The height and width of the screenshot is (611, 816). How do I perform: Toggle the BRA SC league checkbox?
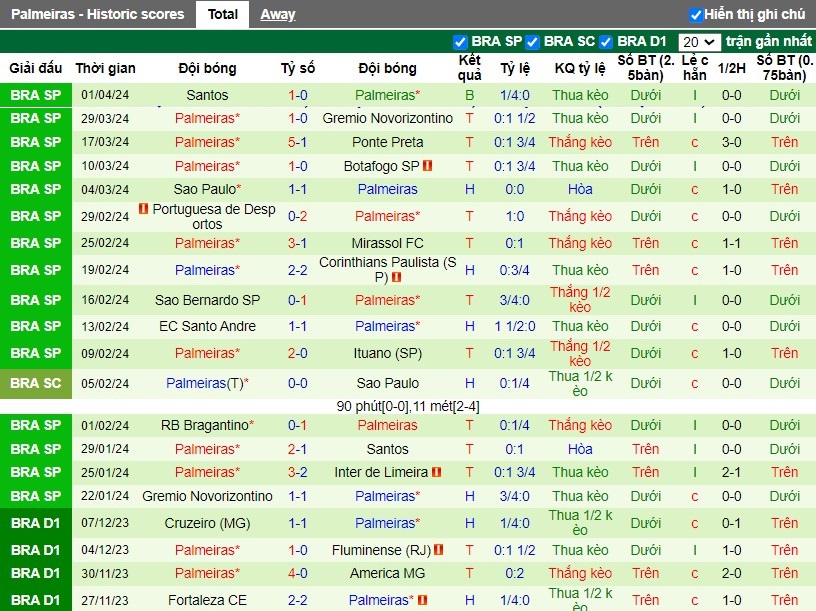tap(532, 42)
